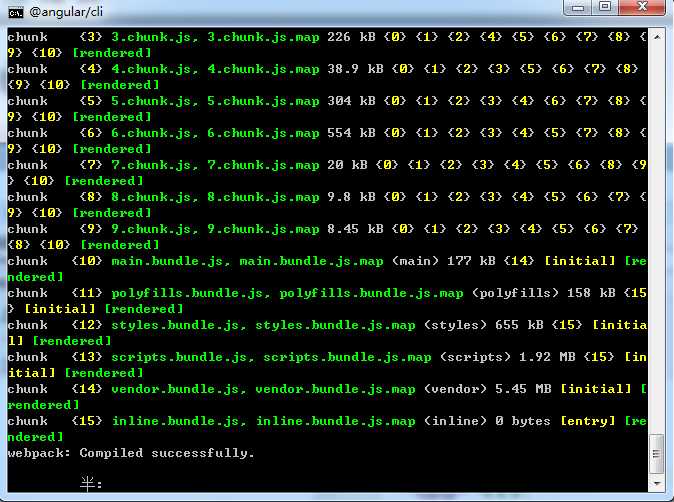Click the IME prompt at console bottom
The width and height of the screenshot is (674, 502).
[x=91, y=484]
